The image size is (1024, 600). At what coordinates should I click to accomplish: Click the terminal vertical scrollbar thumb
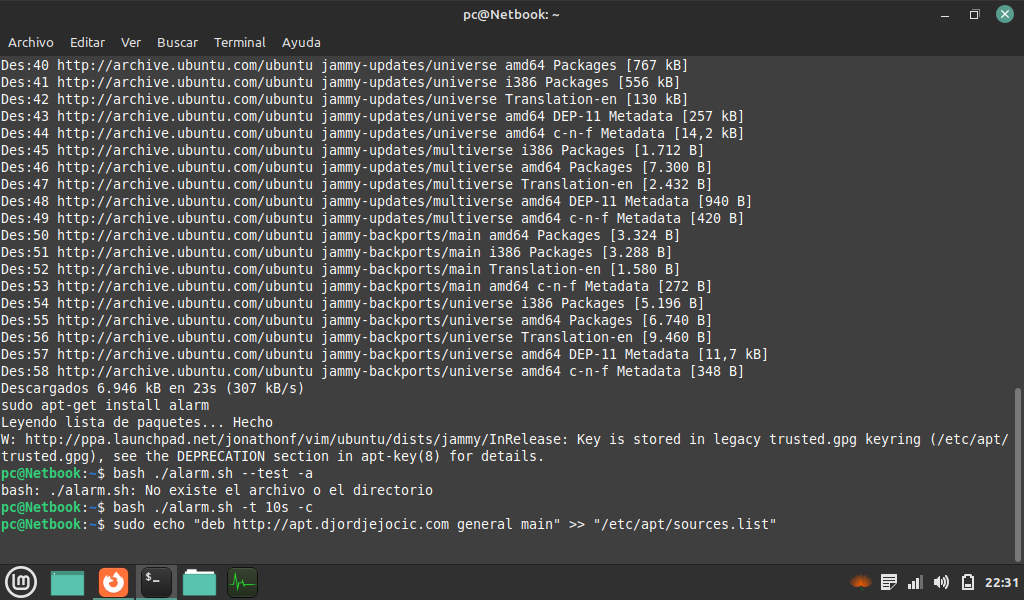click(x=1017, y=473)
